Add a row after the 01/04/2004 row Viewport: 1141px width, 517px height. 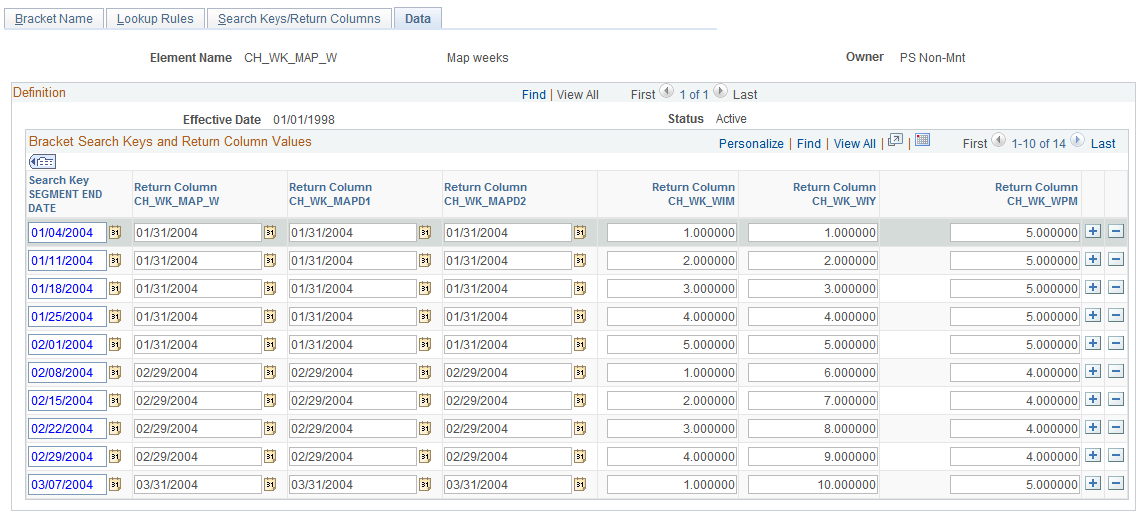pyautogui.click(x=1092, y=232)
